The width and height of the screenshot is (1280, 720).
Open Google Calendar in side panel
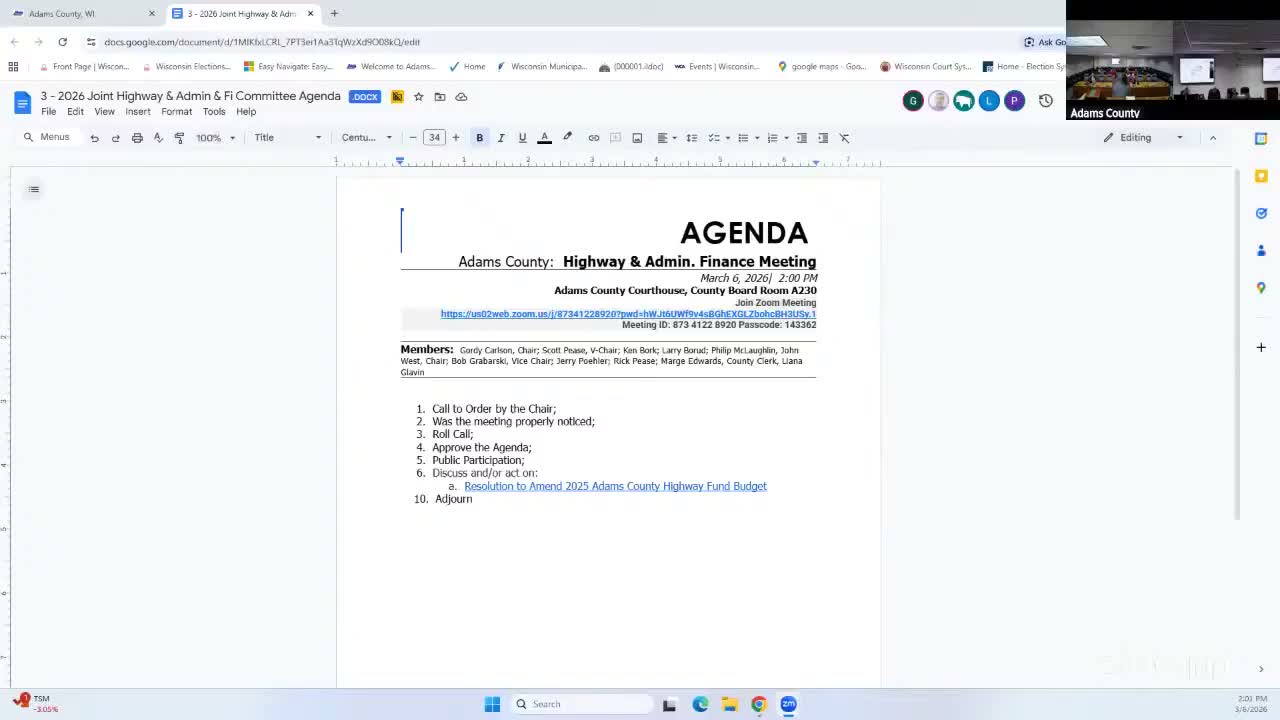pos(1261,138)
